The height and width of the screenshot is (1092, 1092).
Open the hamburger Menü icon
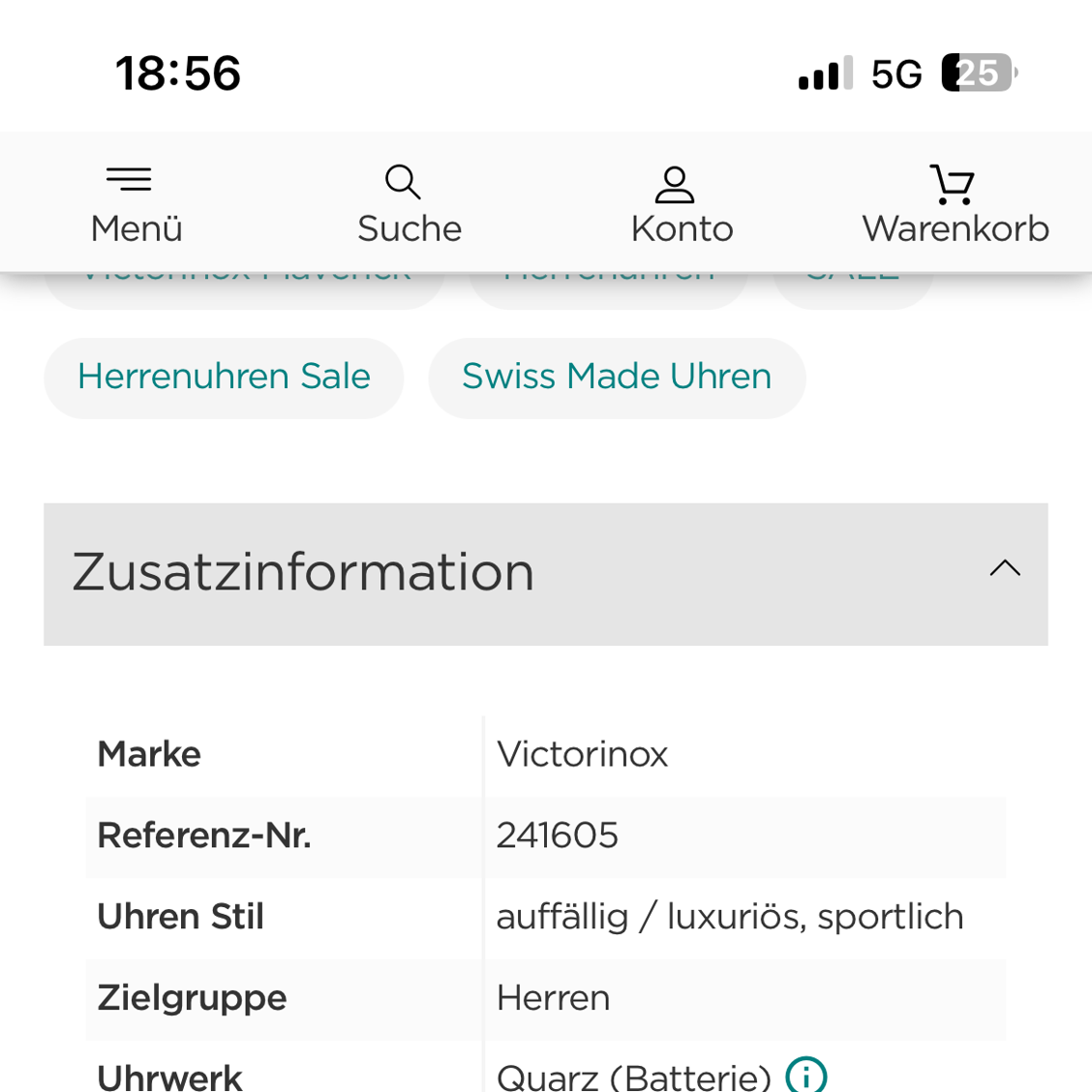[129, 179]
